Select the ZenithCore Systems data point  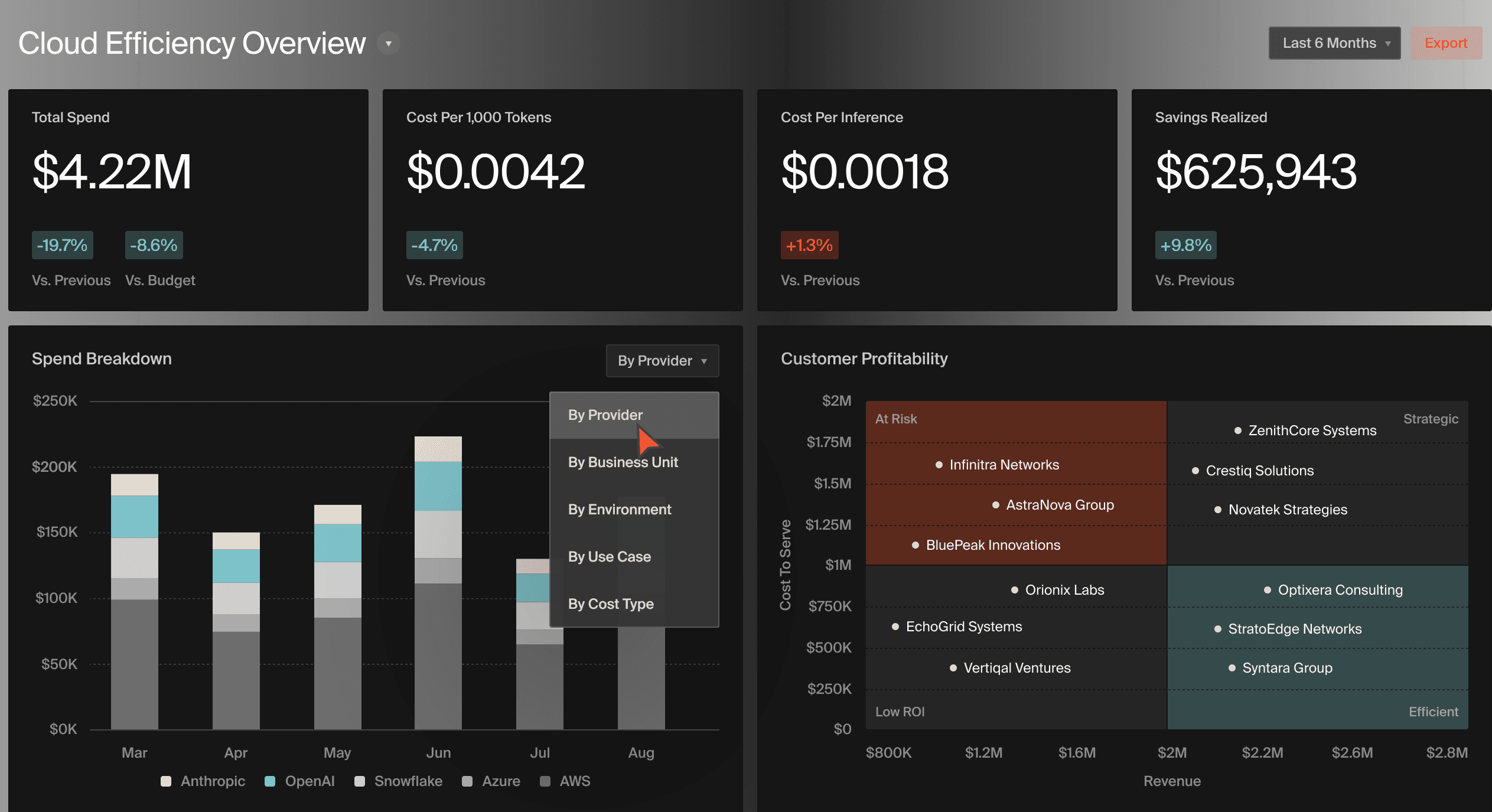pos(1237,430)
